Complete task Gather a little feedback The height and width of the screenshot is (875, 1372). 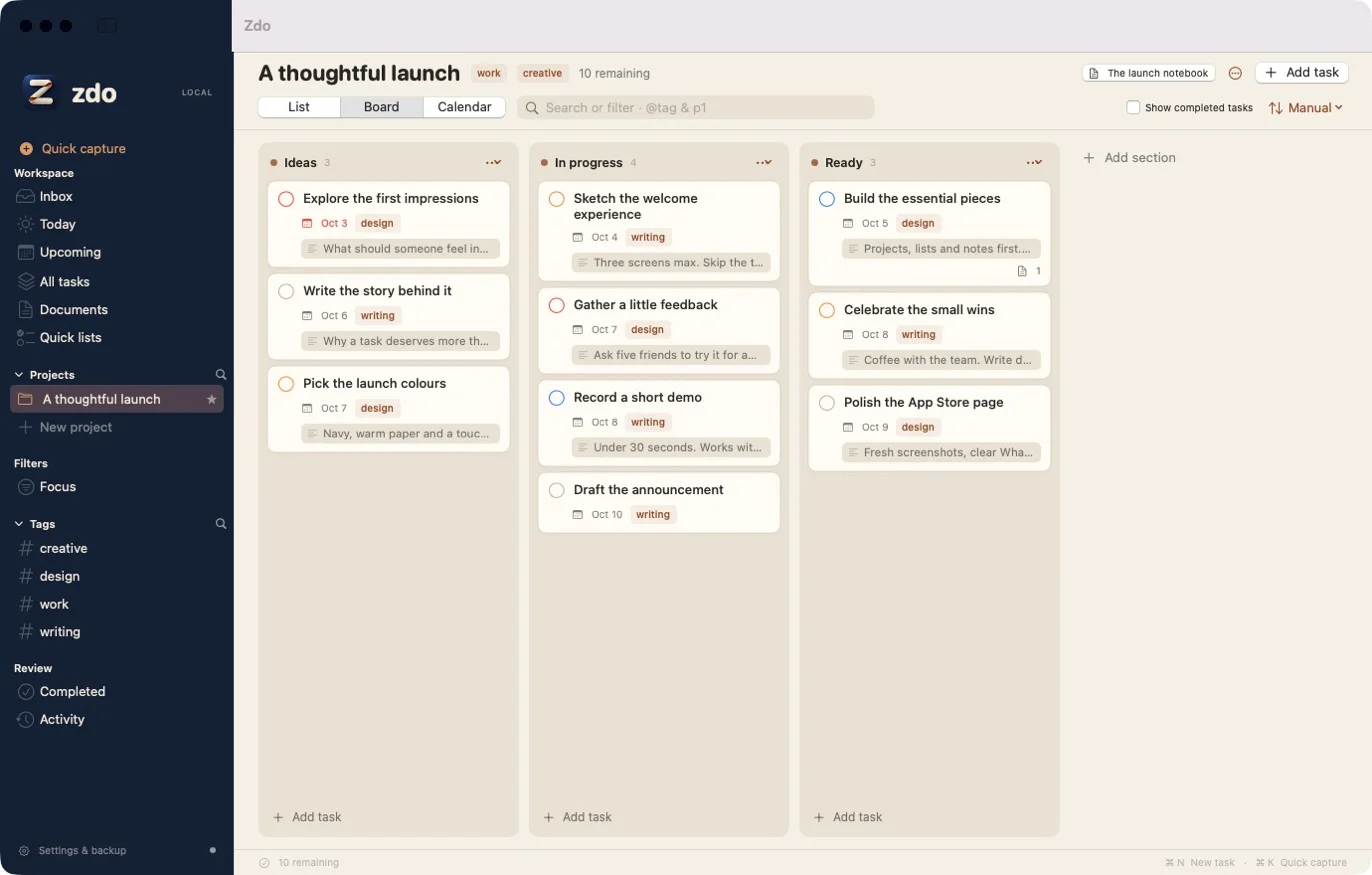(557, 305)
